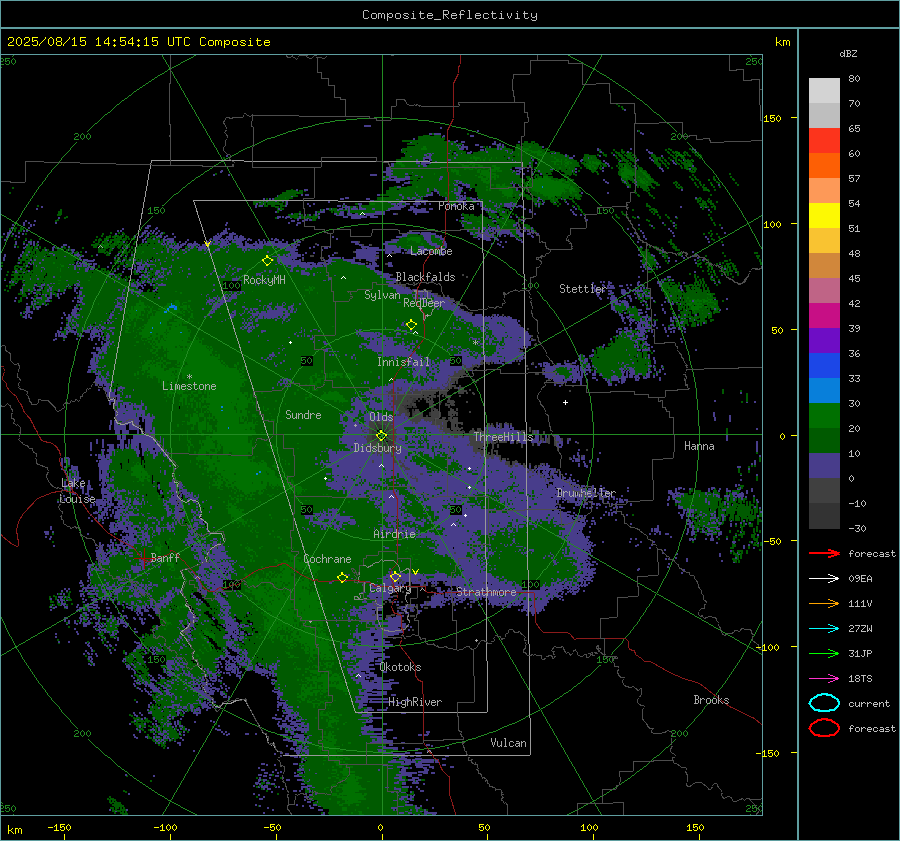
Task: Click the RedDeer city label
Action: pyautogui.click(x=424, y=303)
